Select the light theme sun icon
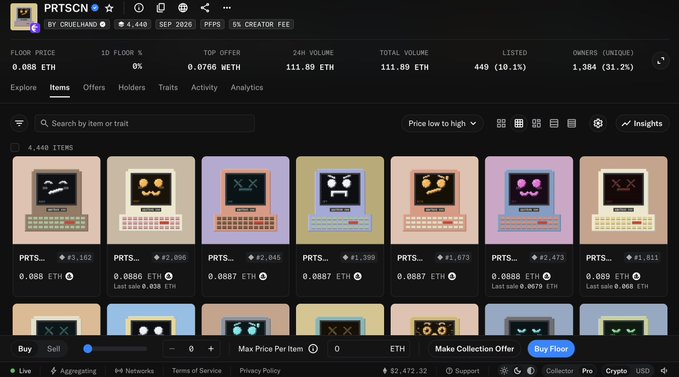The height and width of the screenshot is (377, 679). tap(504, 371)
